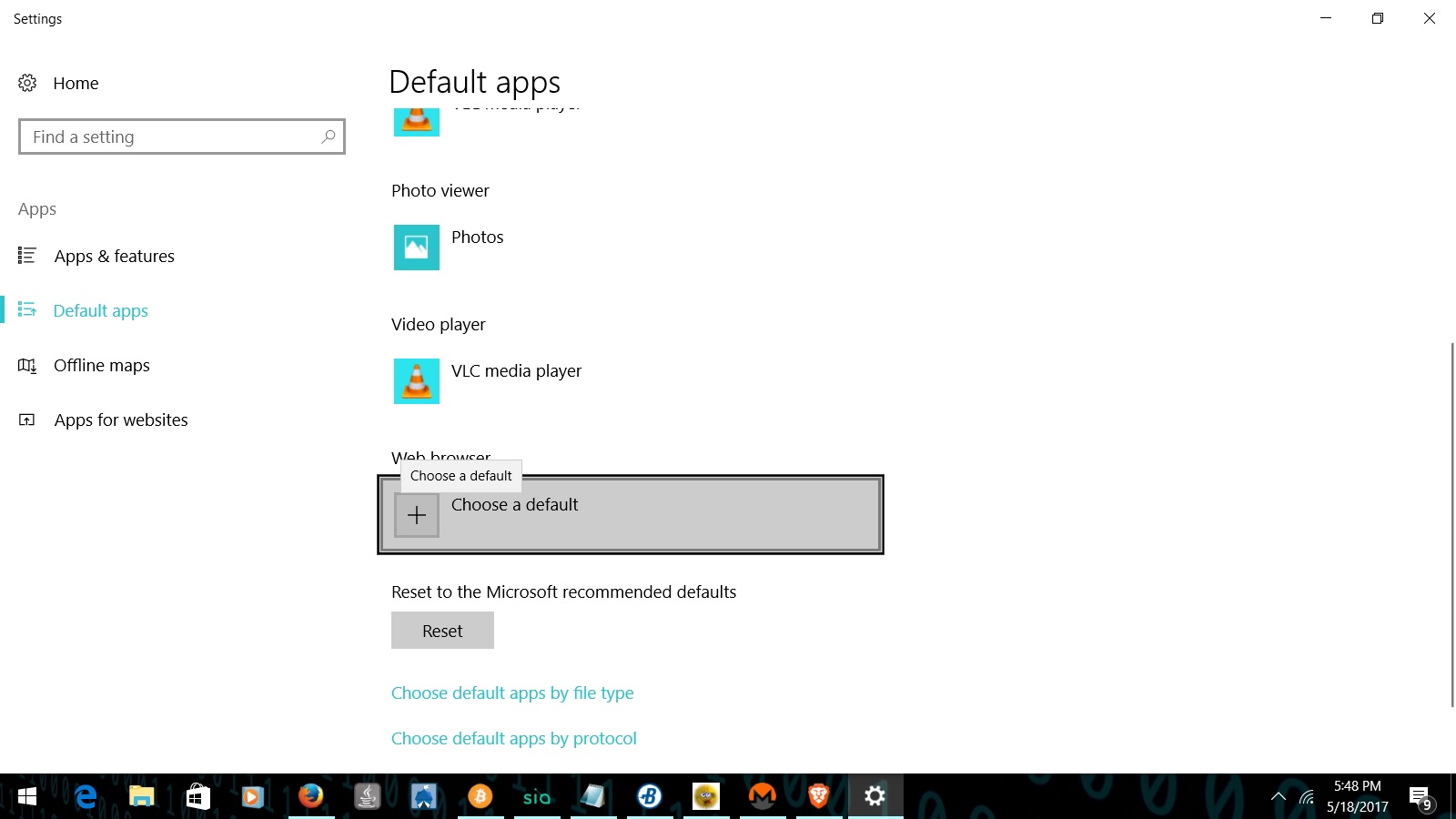Screen dimensions: 1456x819
Task: Go to Apps for websites
Action: (x=121, y=420)
